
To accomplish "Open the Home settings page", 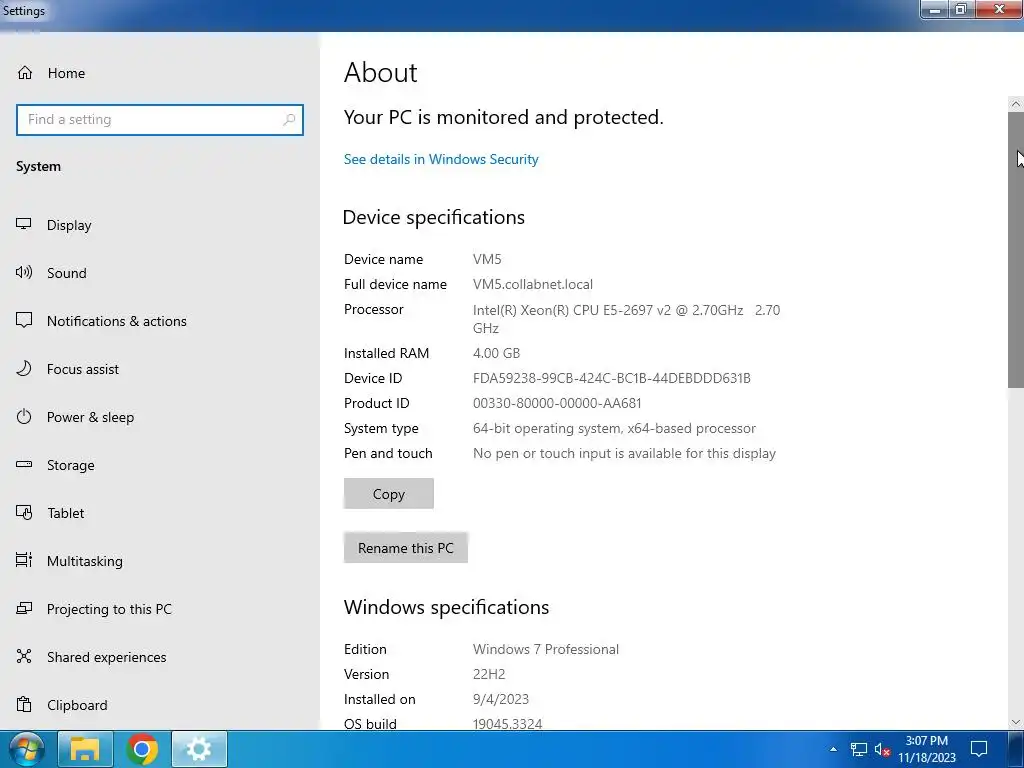I will (51, 73).
